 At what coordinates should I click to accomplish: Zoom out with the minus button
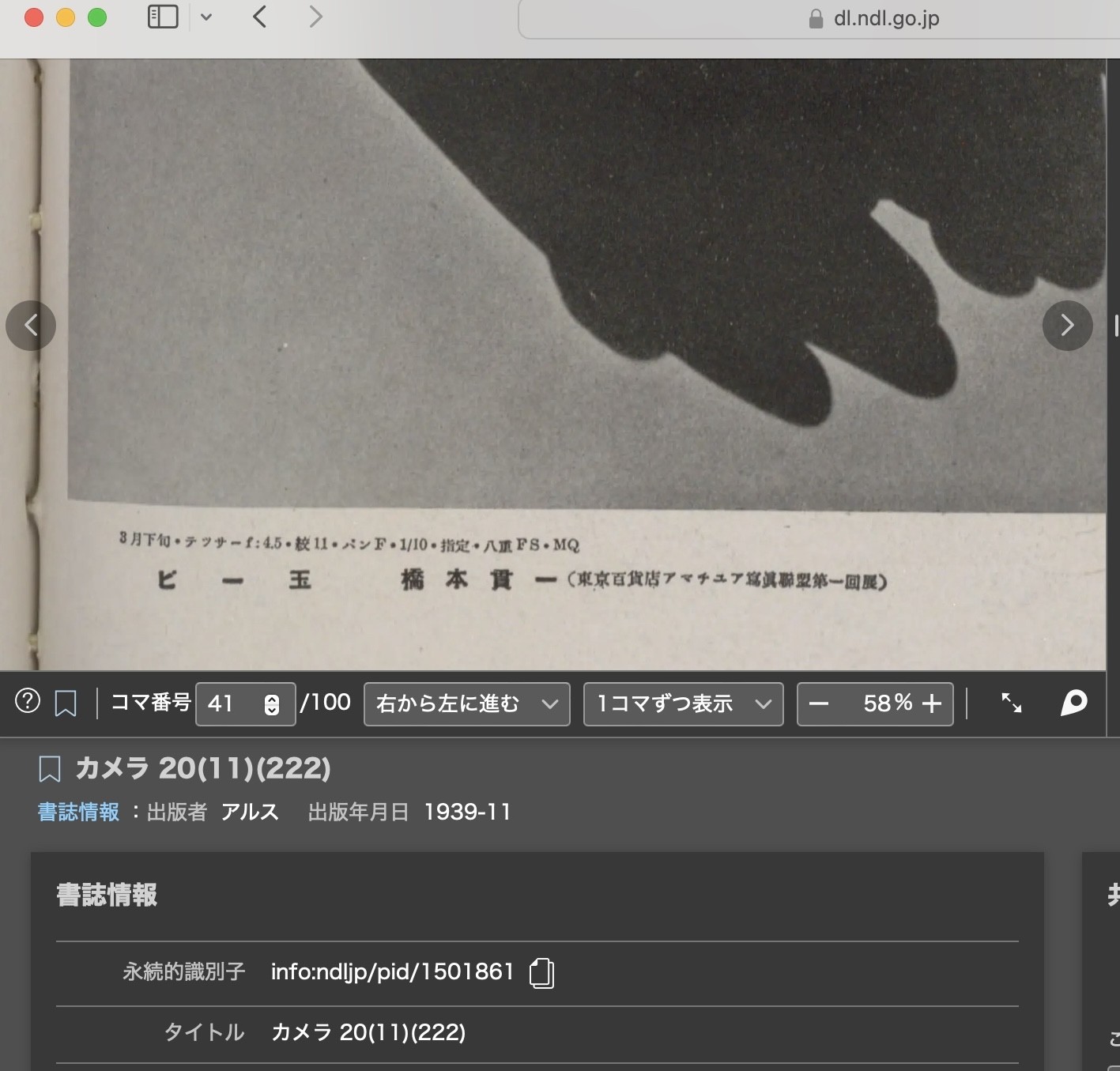coord(819,703)
